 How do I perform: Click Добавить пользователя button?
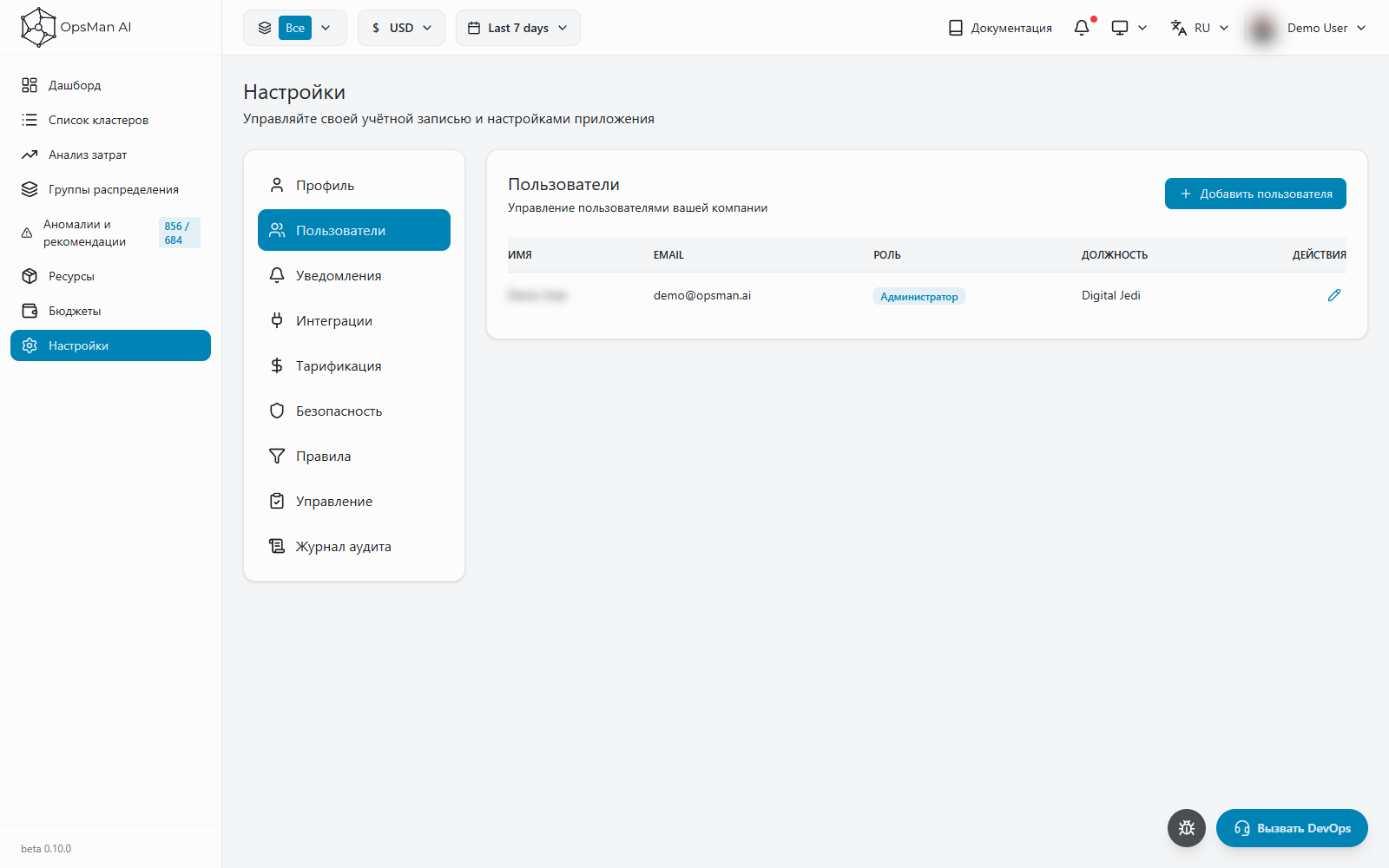1255,194
